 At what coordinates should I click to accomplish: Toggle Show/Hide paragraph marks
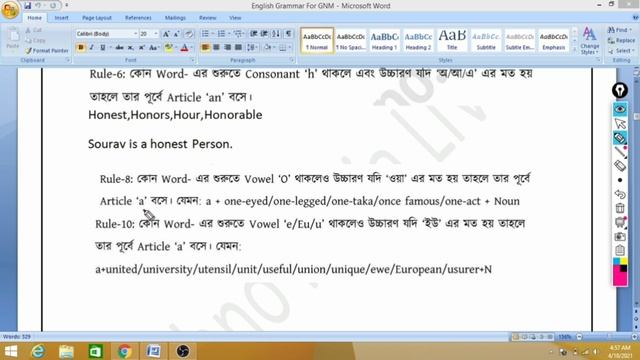tap(288, 34)
